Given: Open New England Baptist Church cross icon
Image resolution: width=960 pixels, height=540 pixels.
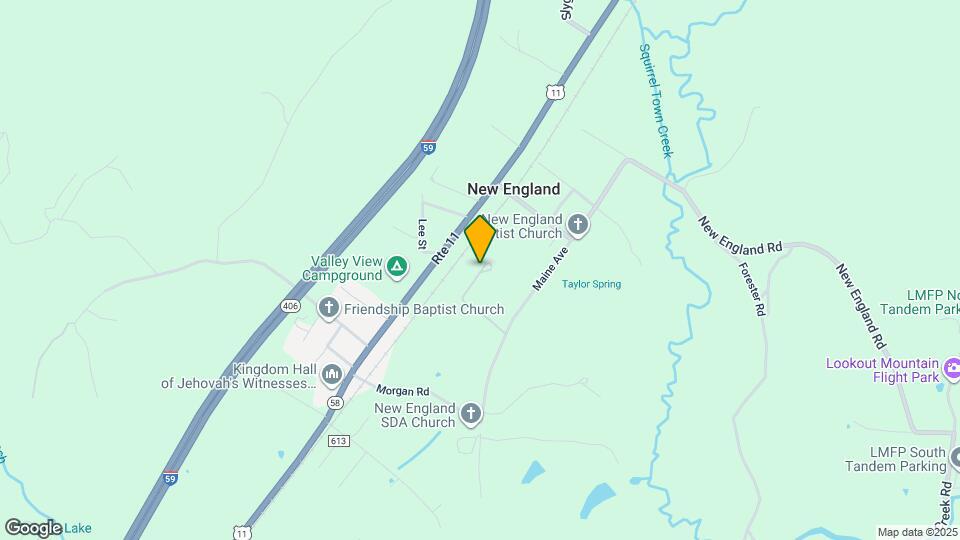Looking at the screenshot, I should pos(578,225).
